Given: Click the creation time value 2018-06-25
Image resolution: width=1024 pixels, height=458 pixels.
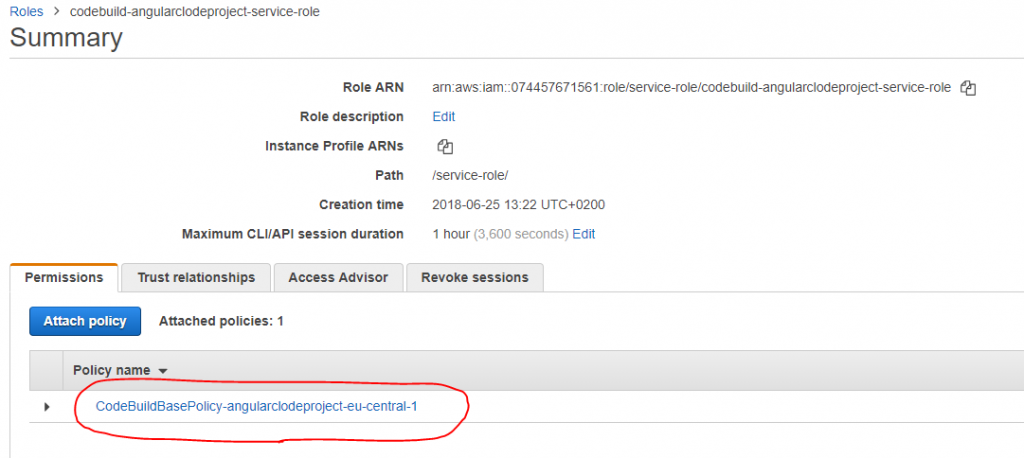Looking at the screenshot, I should click(x=518, y=205).
